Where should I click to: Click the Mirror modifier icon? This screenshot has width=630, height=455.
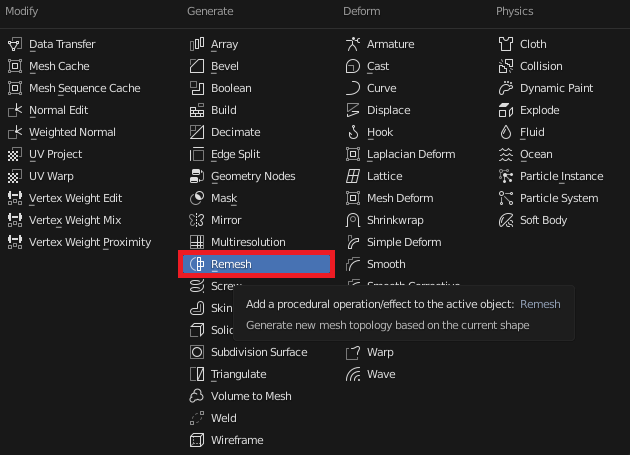[x=197, y=220]
